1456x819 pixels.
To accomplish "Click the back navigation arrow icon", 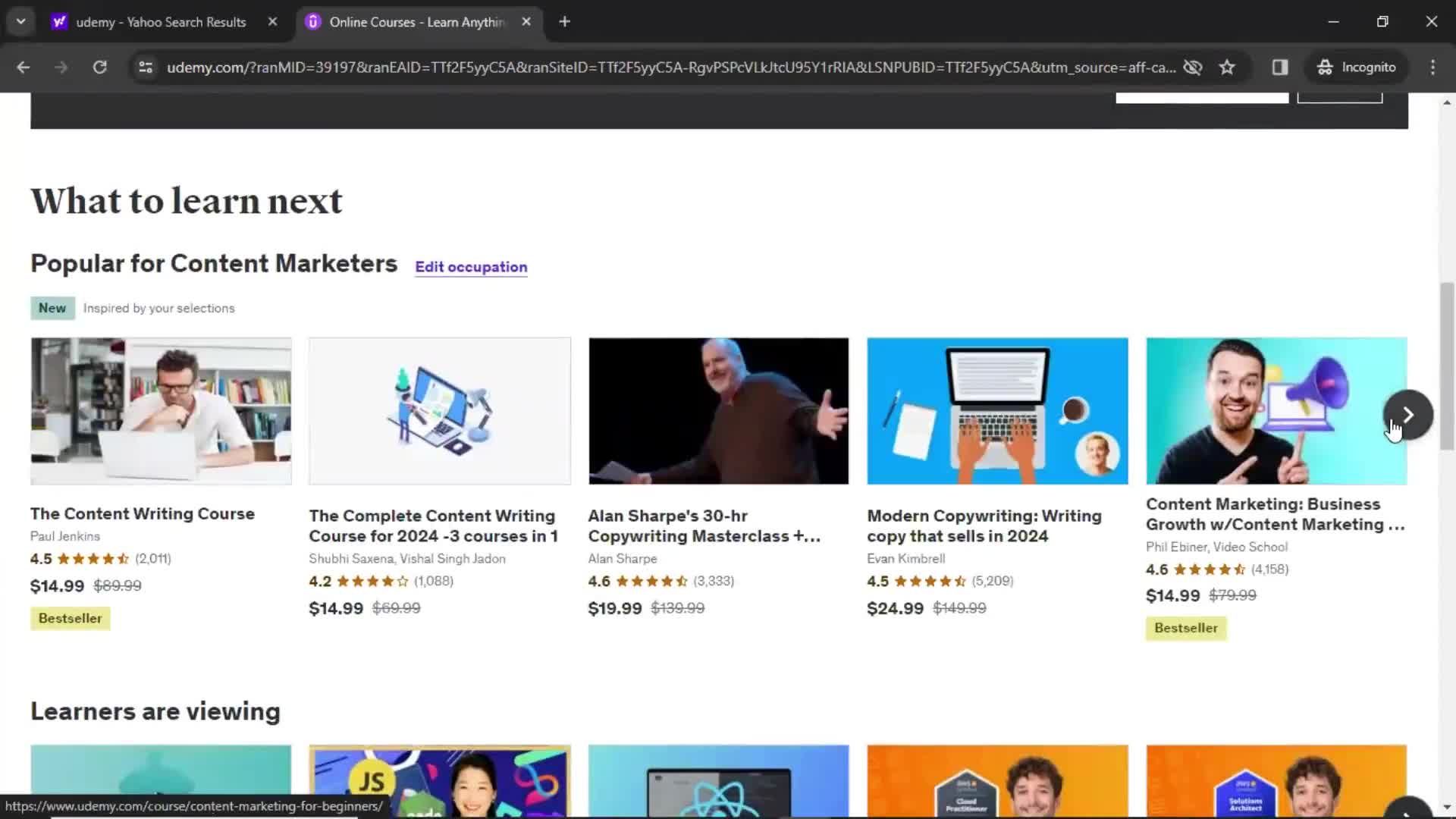I will [23, 67].
